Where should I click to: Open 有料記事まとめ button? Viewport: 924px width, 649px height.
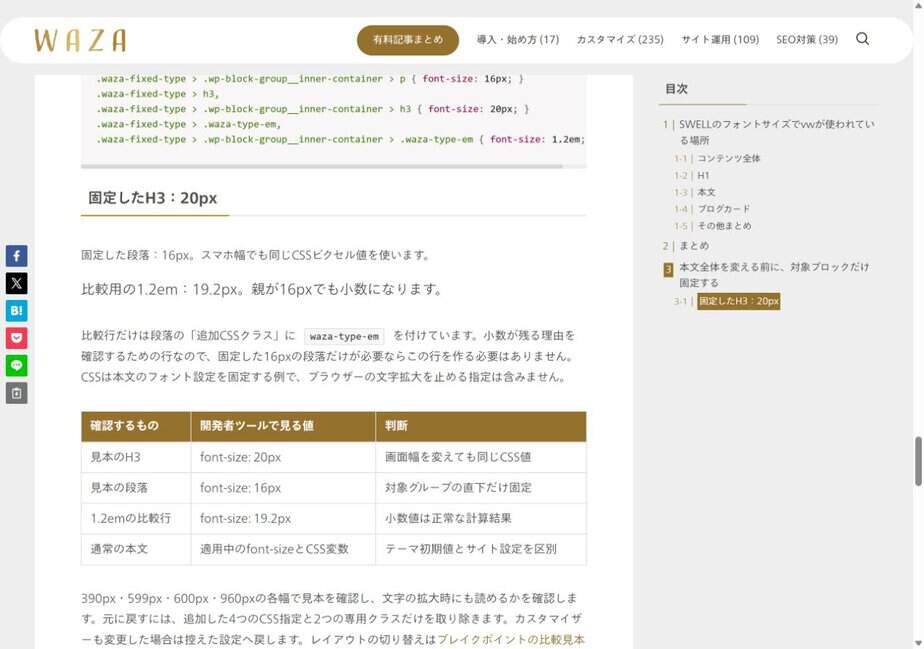tap(408, 39)
